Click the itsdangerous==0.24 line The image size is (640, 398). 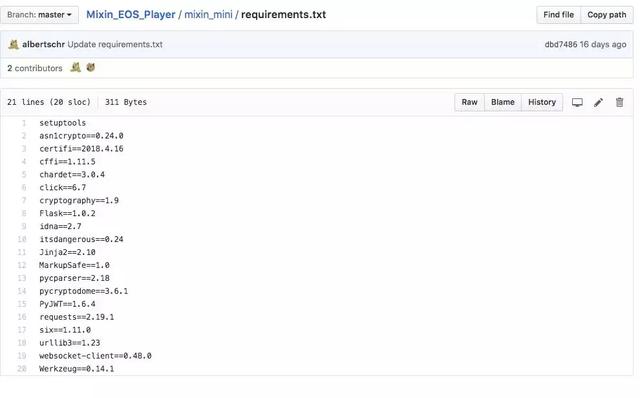81,239
